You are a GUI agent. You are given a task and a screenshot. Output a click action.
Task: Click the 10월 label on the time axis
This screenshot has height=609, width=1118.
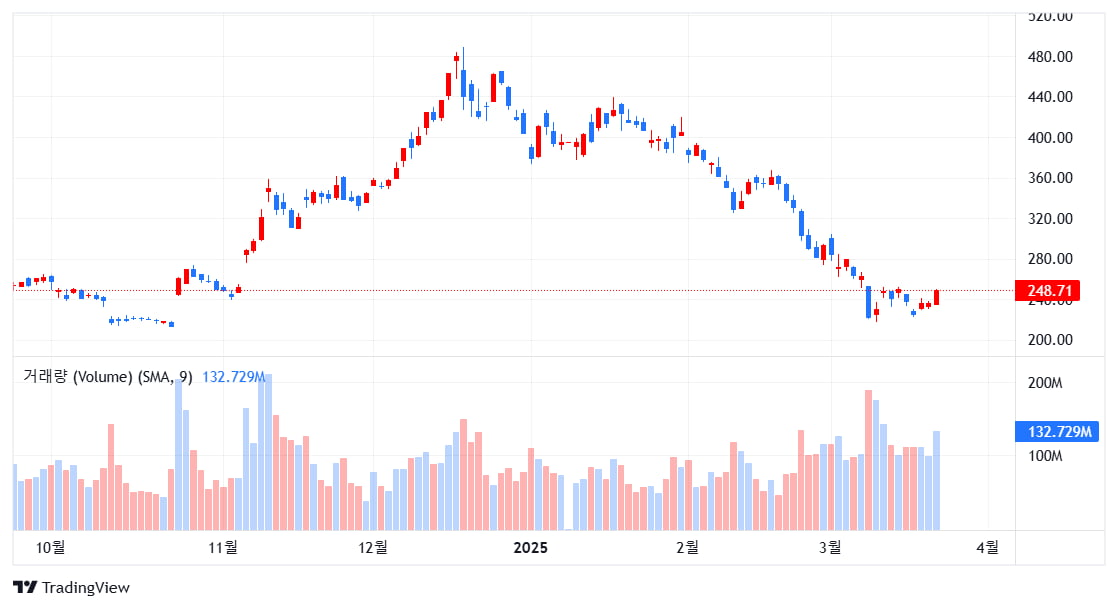[50, 547]
